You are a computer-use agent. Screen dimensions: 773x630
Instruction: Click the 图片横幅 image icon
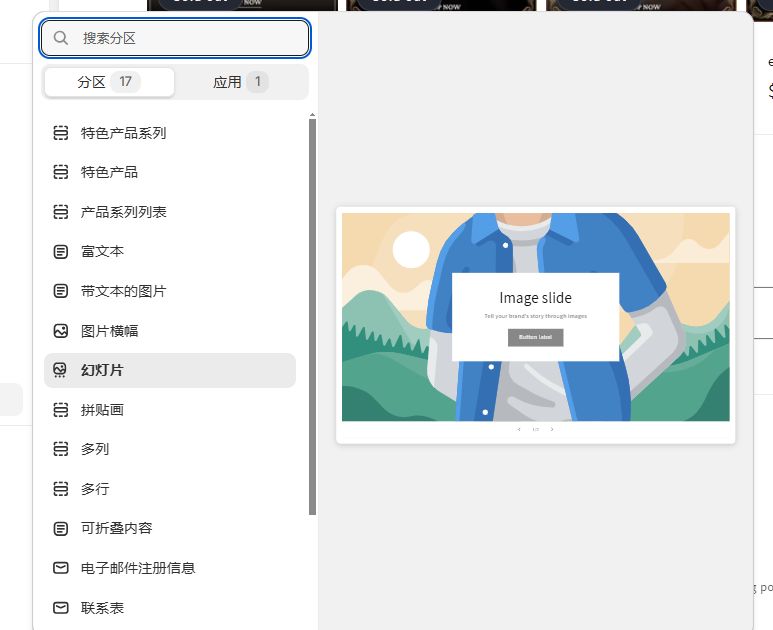click(x=61, y=331)
